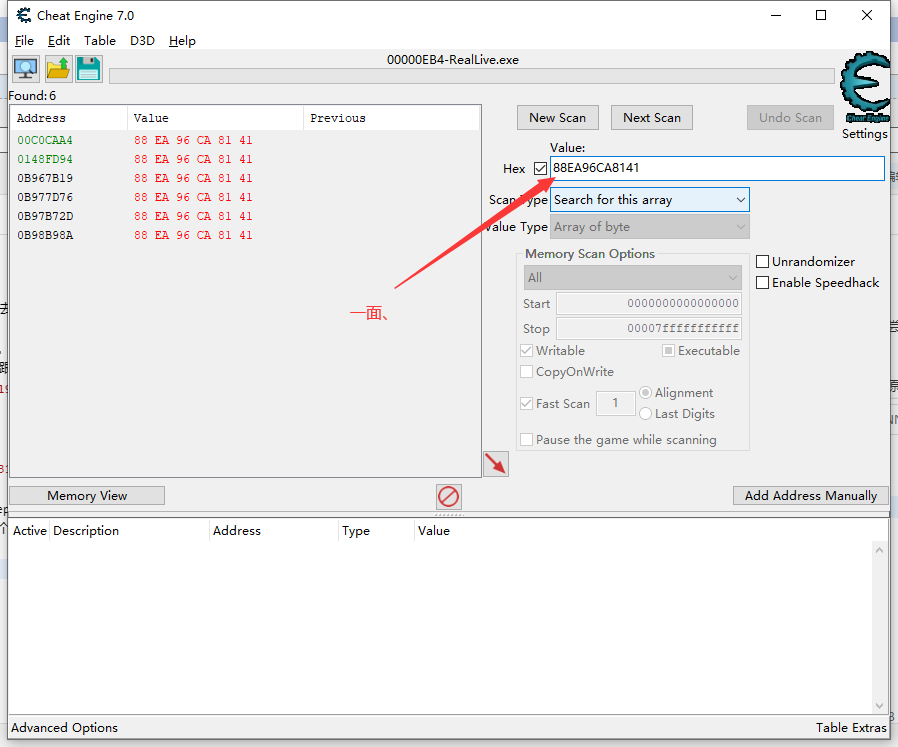Click the Cheat Engine title bar icon

pyautogui.click(x=23, y=15)
